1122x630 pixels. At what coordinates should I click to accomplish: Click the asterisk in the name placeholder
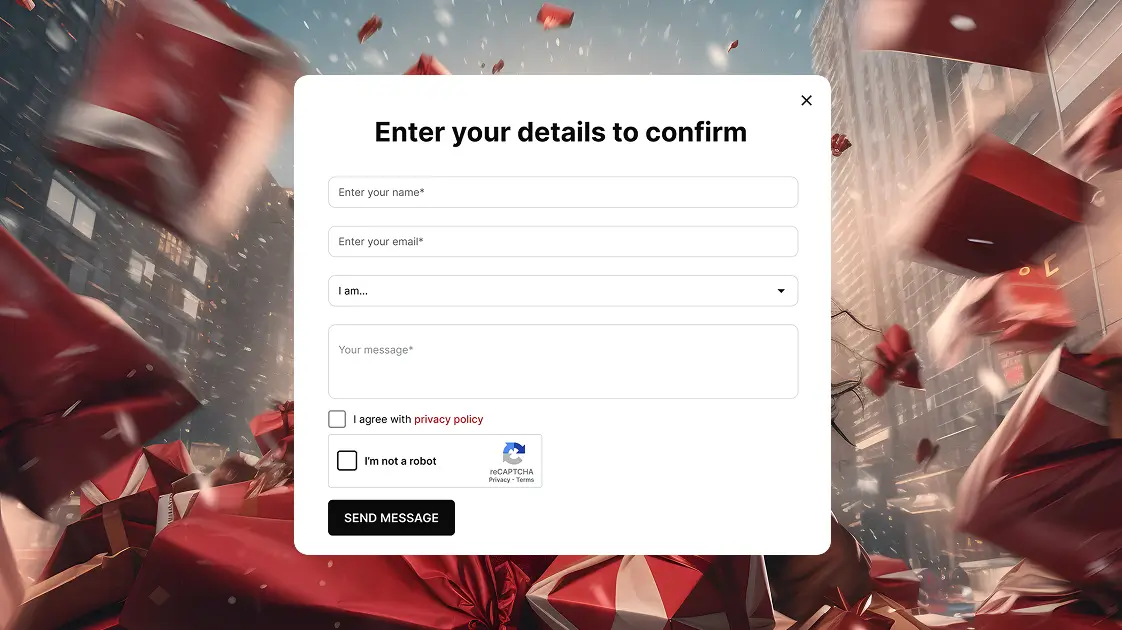click(422, 191)
